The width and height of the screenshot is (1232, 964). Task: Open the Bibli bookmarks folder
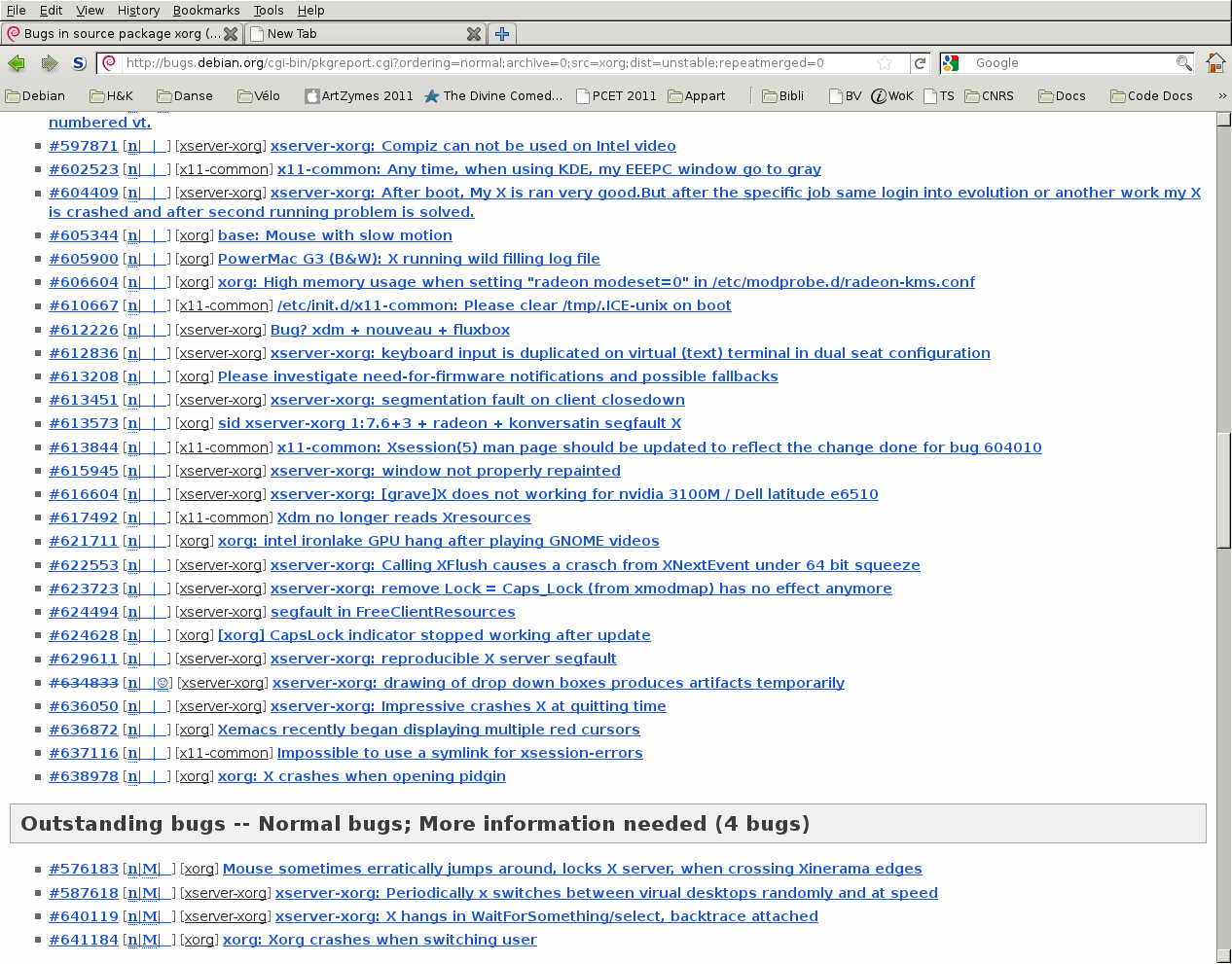(x=783, y=96)
